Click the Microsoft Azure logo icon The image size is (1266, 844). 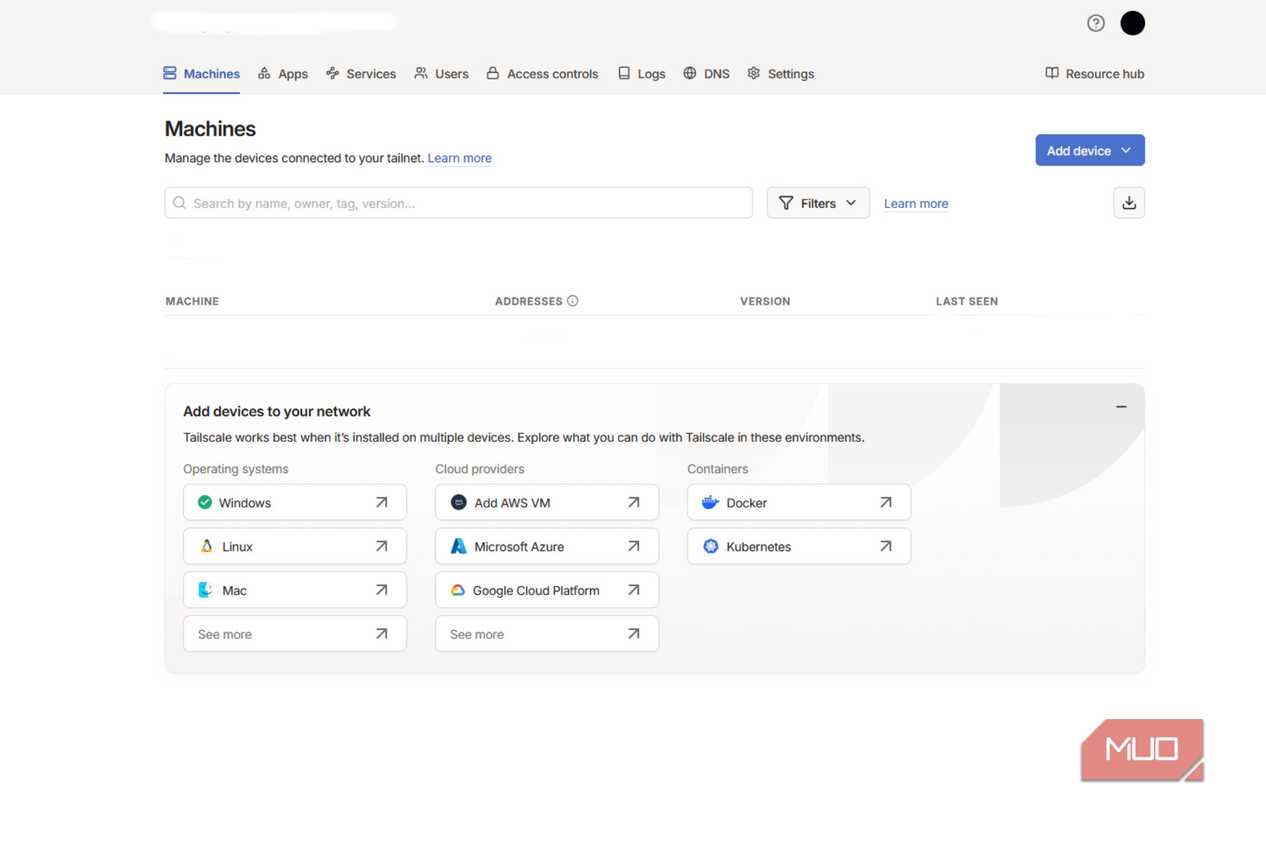[458, 546]
